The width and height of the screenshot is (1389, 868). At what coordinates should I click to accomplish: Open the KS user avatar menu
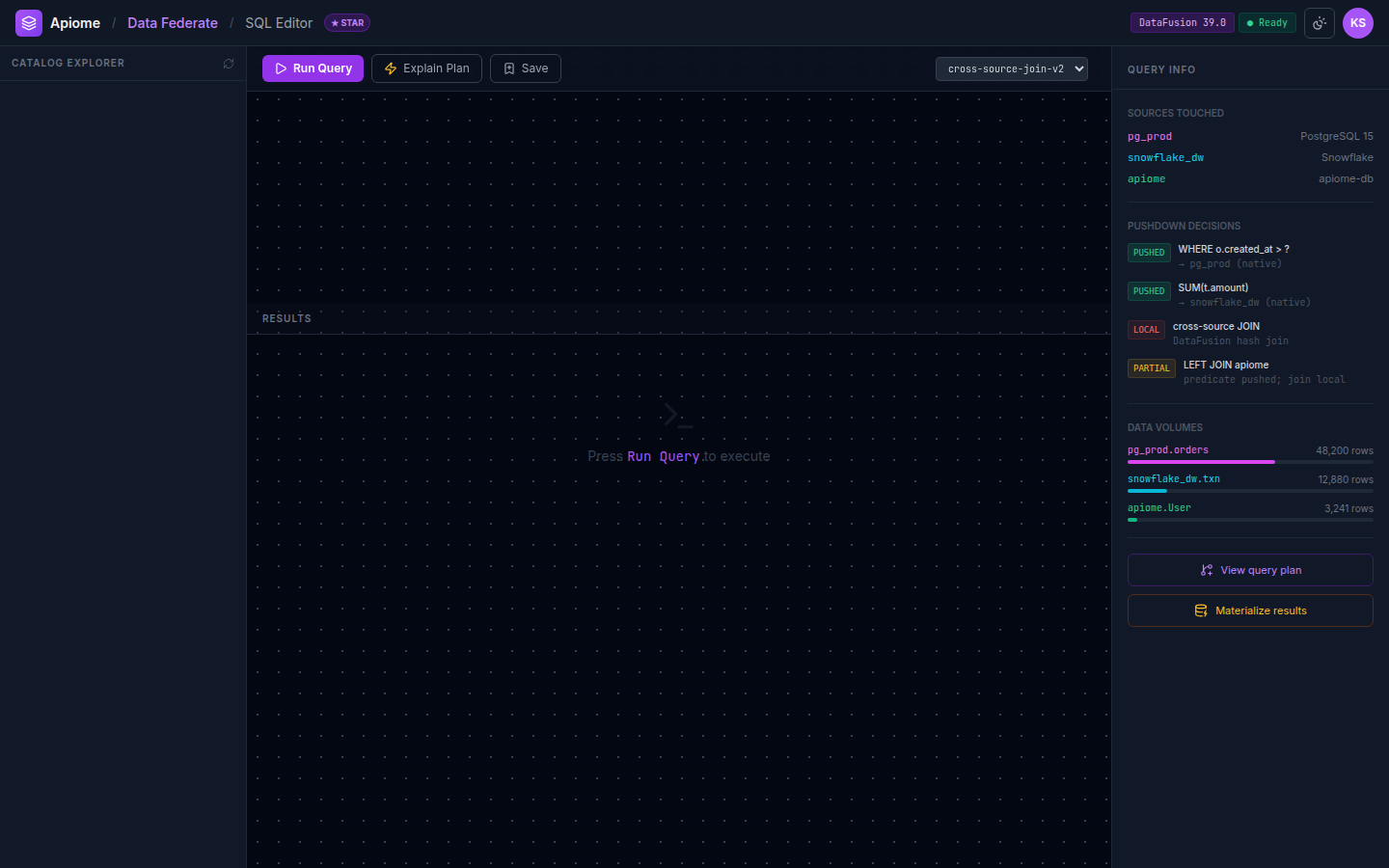click(1358, 23)
